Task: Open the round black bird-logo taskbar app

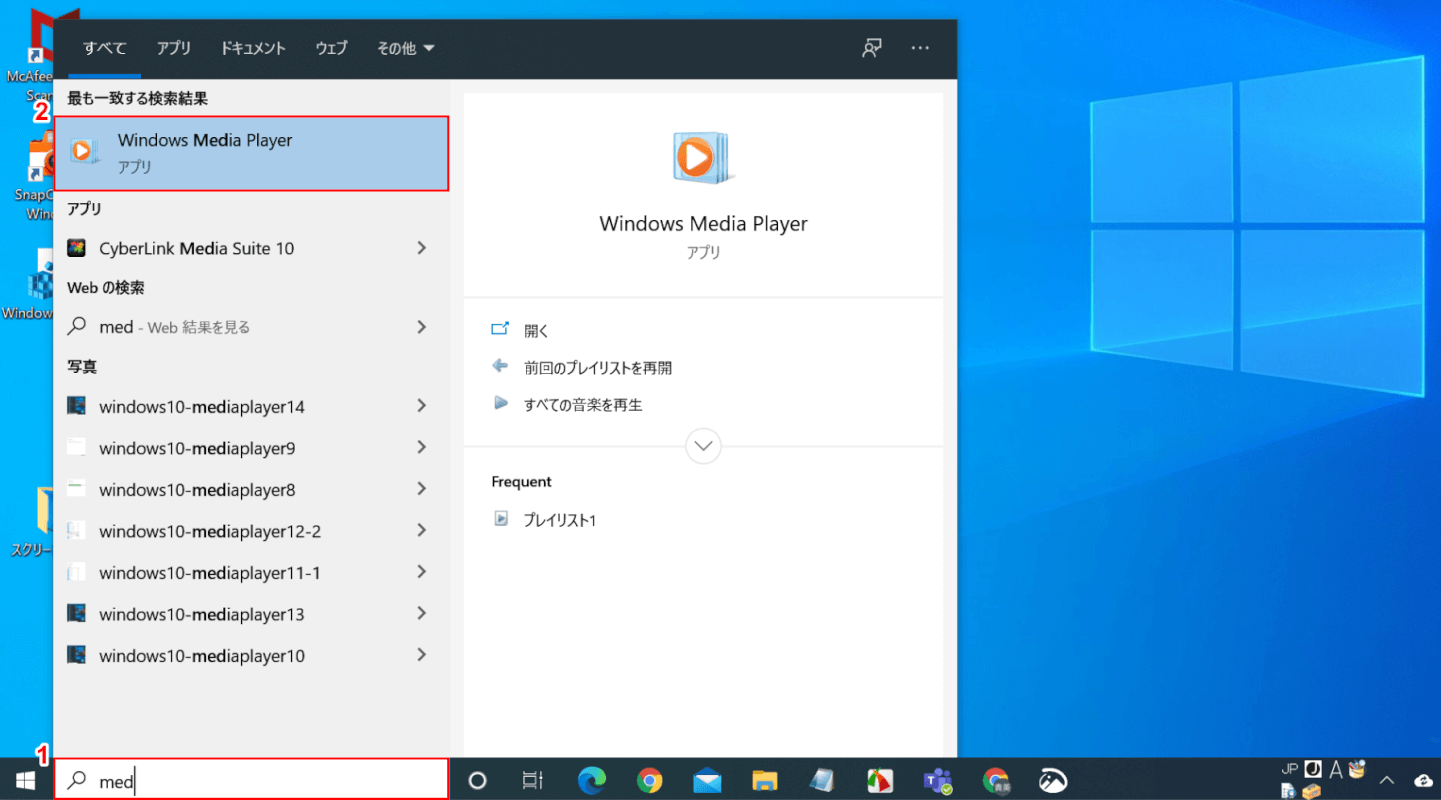Action: [1053, 781]
